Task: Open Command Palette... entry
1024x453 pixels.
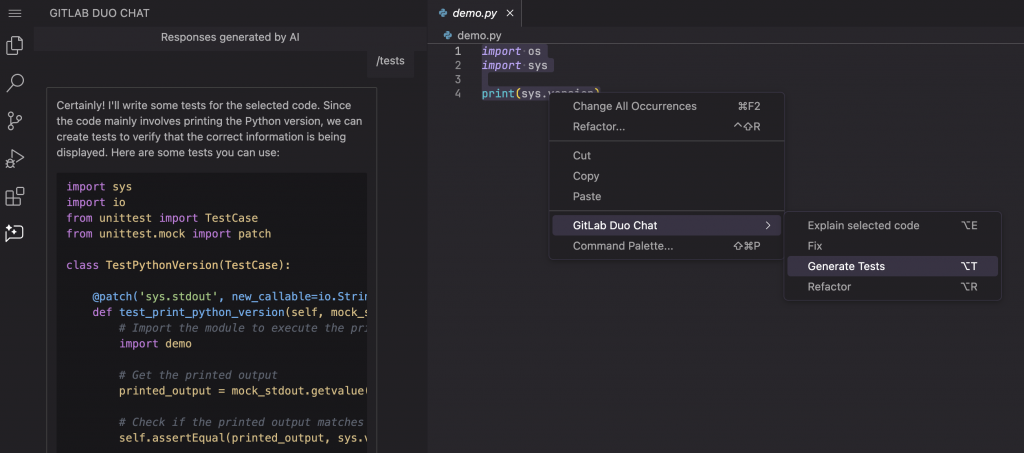Action: tap(622, 246)
